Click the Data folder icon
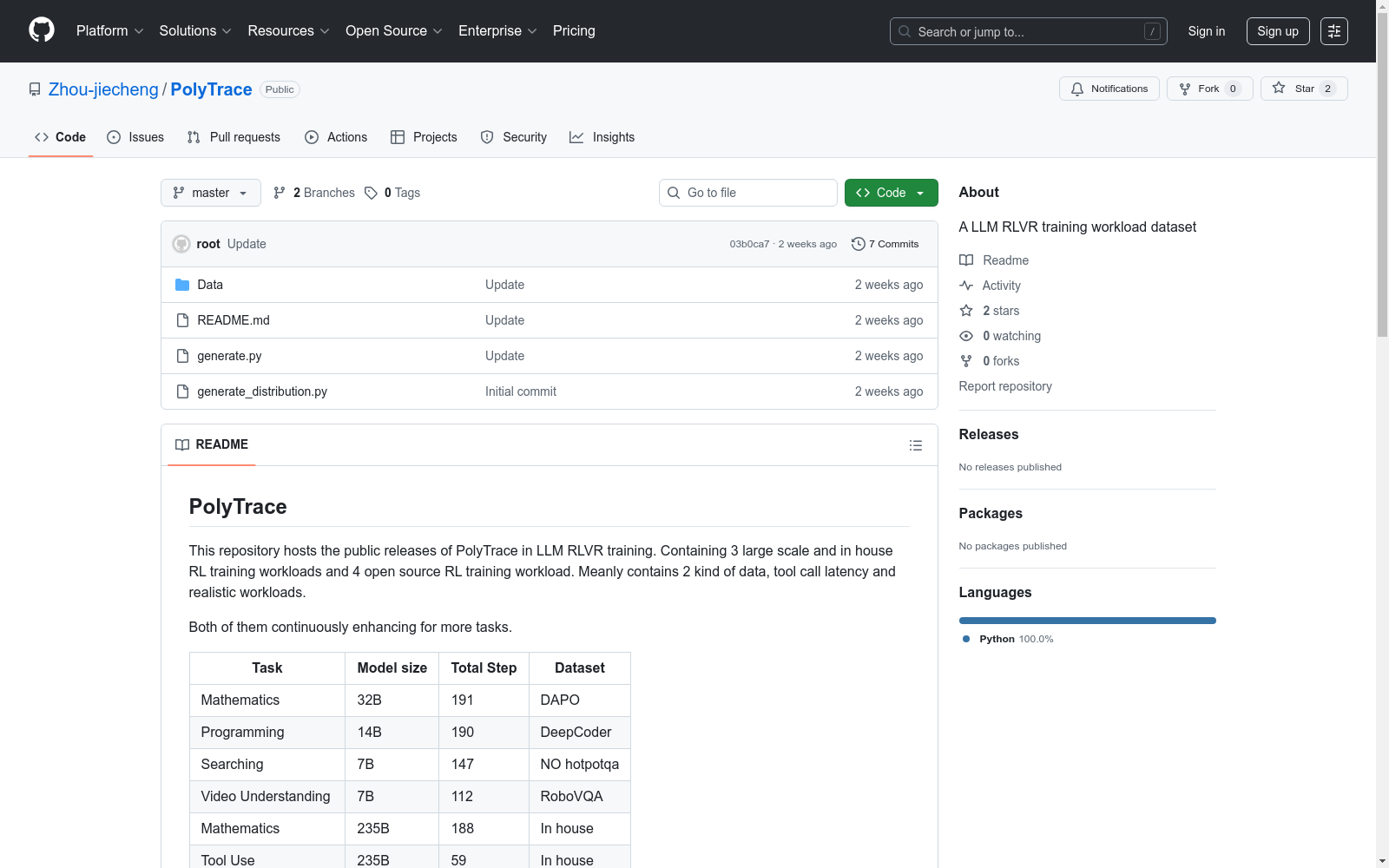1389x868 pixels. (182, 285)
